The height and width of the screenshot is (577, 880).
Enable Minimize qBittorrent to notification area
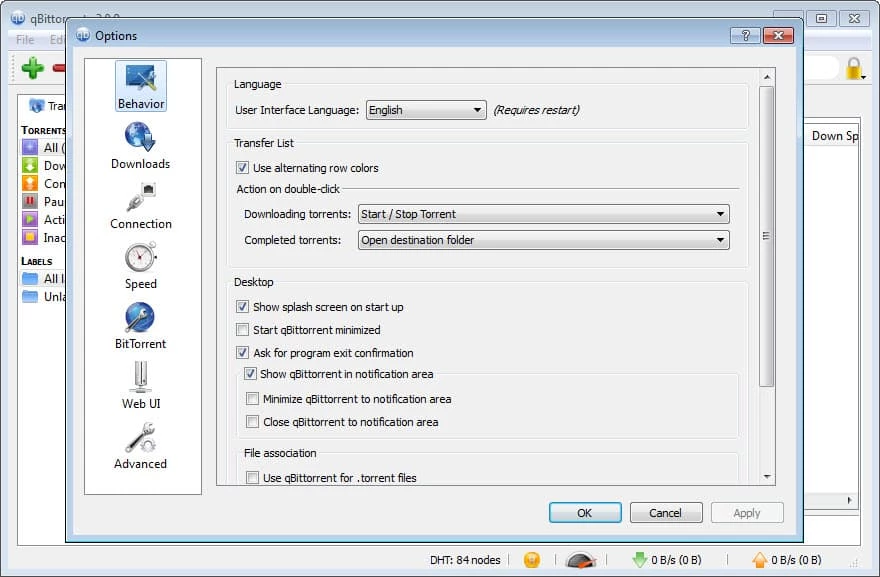point(252,399)
